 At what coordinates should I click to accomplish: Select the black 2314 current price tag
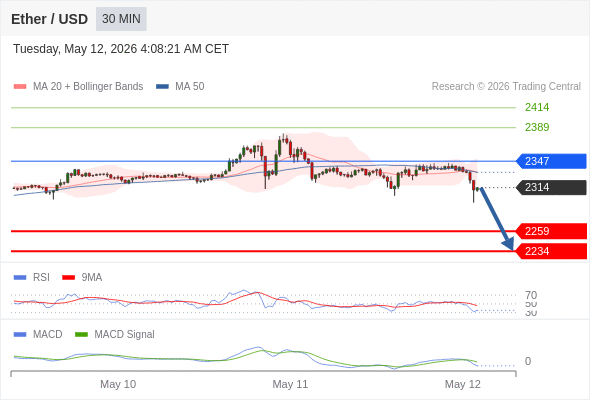point(551,187)
